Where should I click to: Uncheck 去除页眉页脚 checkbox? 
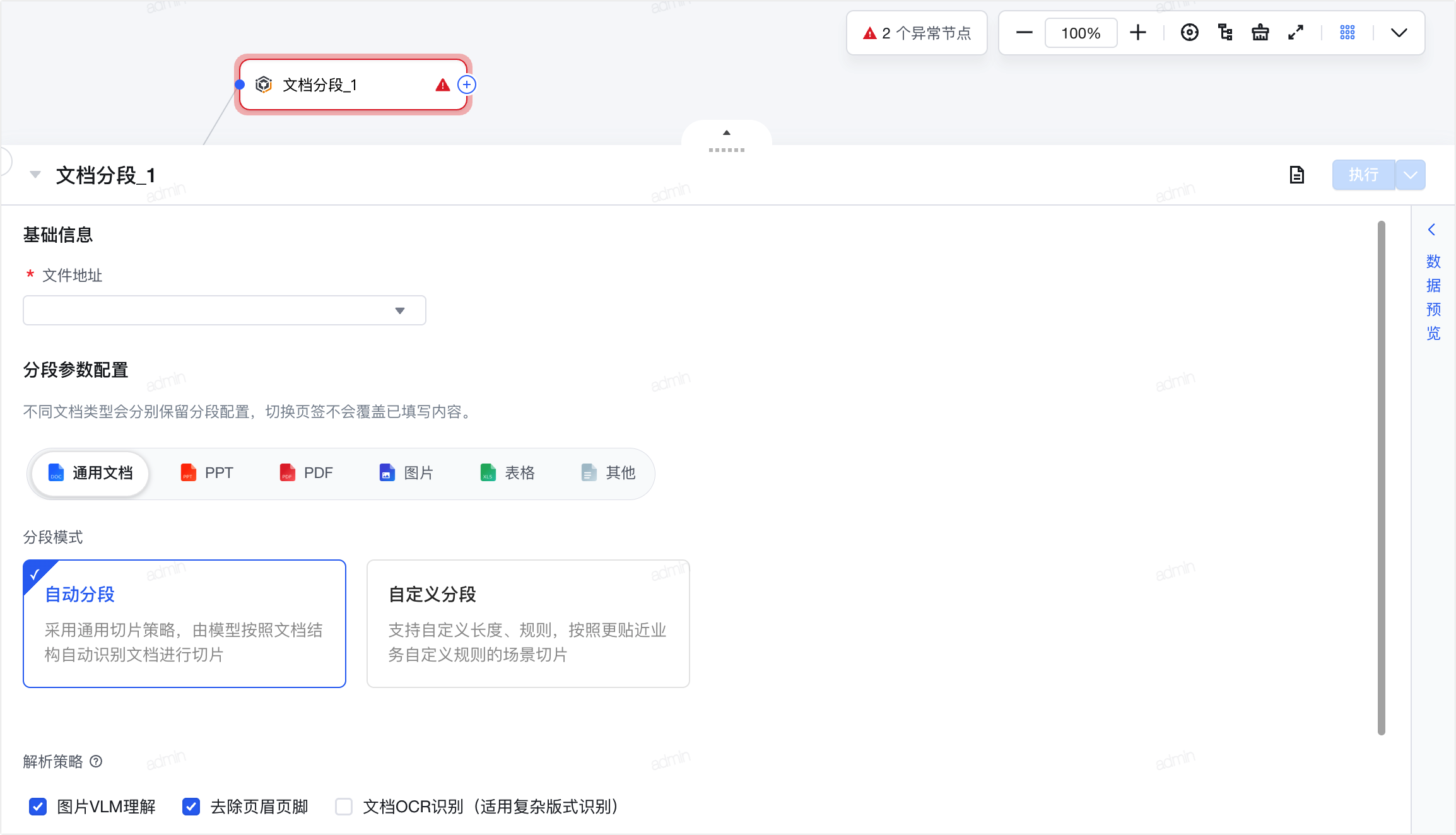coord(191,807)
